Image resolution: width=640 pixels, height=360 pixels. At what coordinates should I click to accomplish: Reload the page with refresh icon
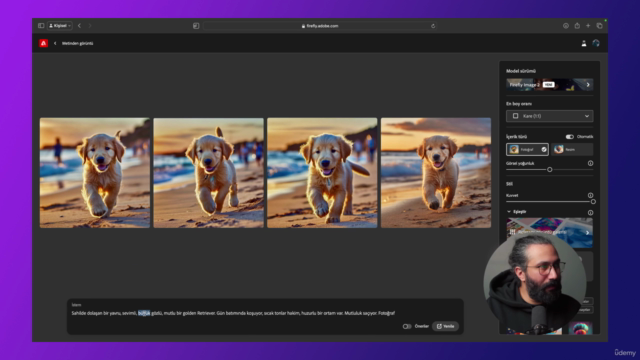(433, 26)
